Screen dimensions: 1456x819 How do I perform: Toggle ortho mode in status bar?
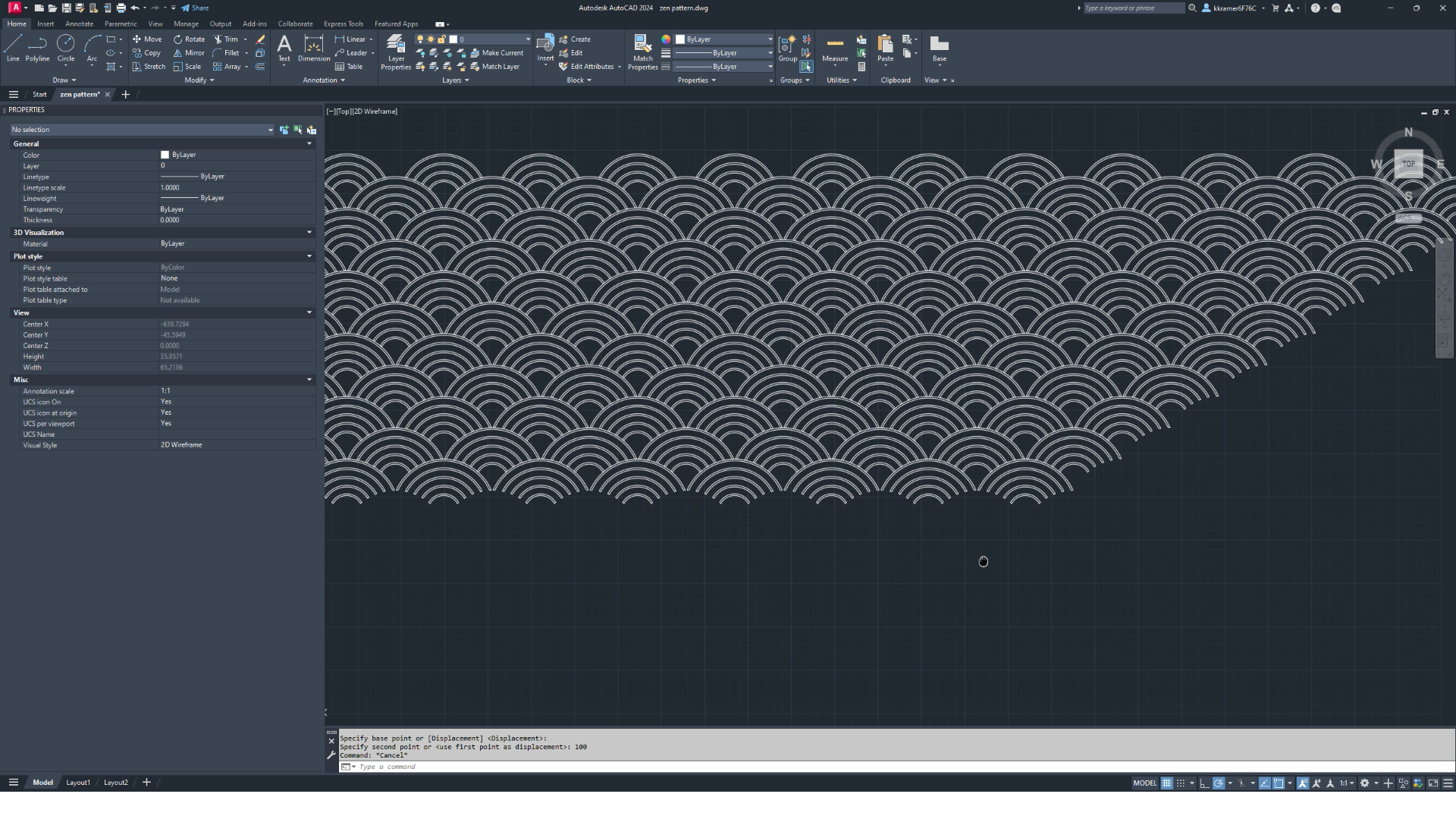1204,783
